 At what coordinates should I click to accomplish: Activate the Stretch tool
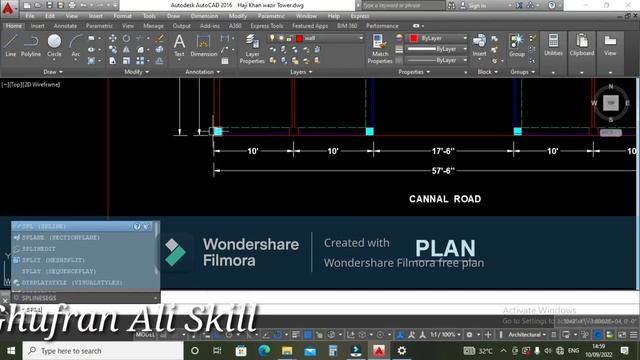point(113,61)
